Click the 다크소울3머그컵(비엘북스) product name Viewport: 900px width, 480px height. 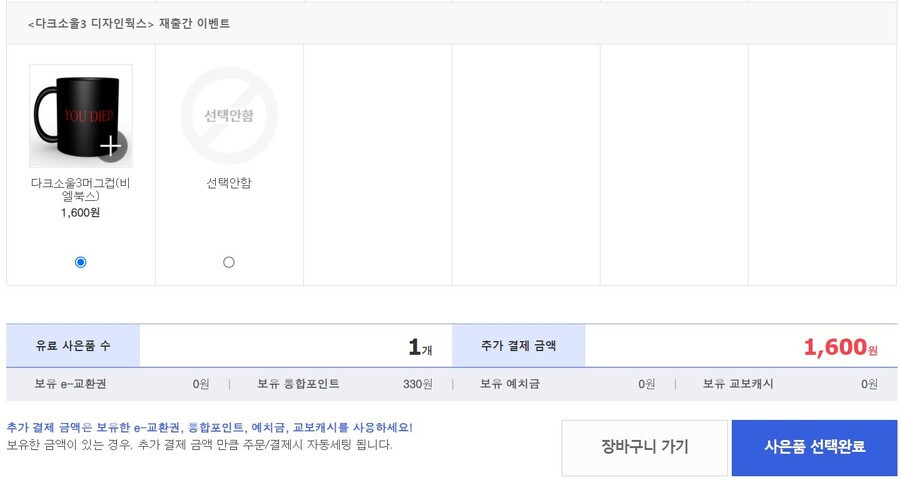[x=81, y=190]
